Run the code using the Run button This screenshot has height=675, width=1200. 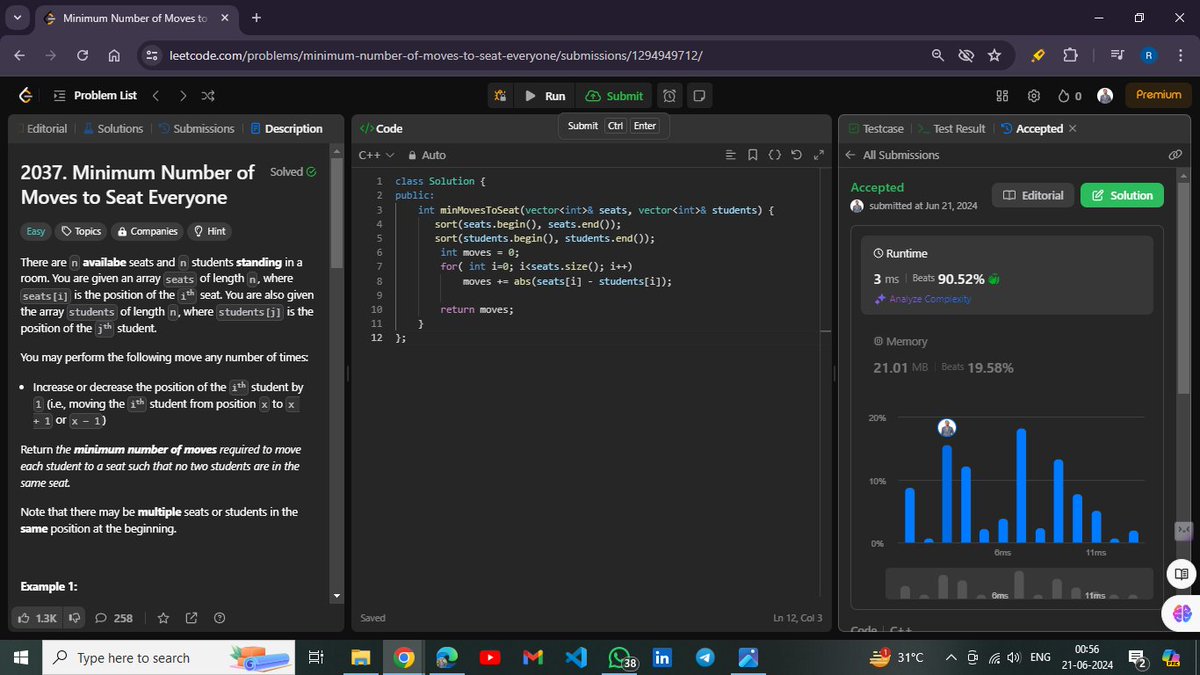(x=545, y=95)
